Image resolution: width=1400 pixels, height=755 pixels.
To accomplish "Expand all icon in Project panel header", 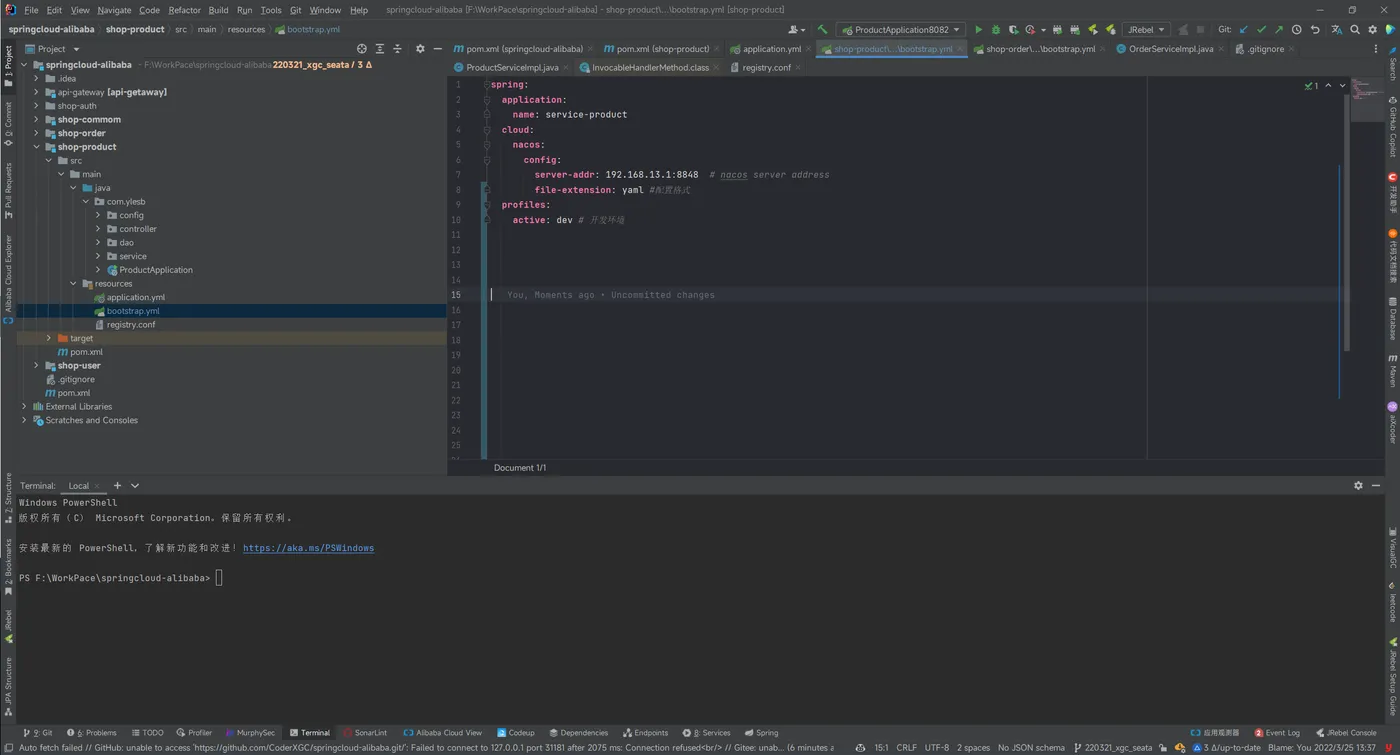I will [379, 49].
